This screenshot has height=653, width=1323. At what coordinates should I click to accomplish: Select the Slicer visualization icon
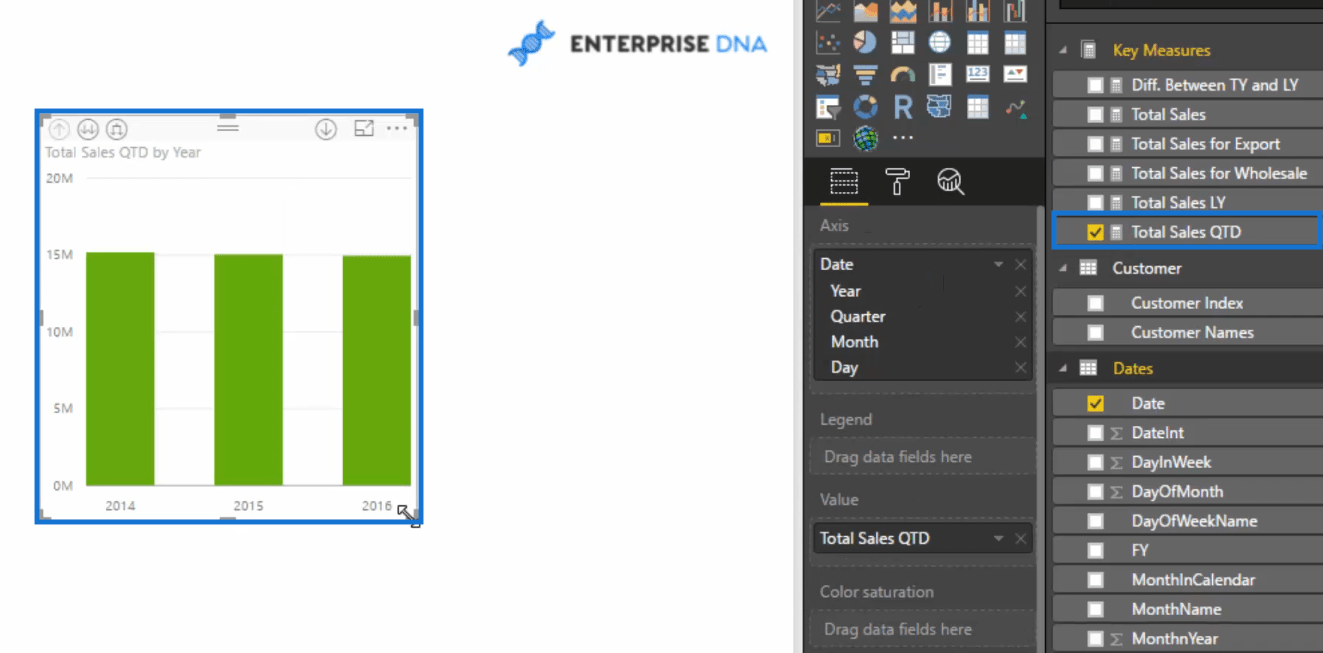(x=828, y=107)
